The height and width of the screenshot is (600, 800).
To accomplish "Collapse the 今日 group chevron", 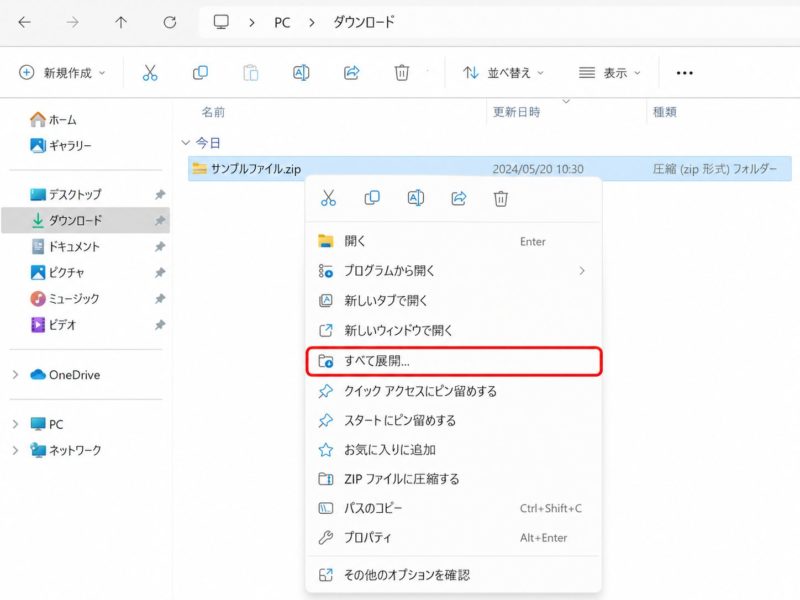I will coord(186,143).
